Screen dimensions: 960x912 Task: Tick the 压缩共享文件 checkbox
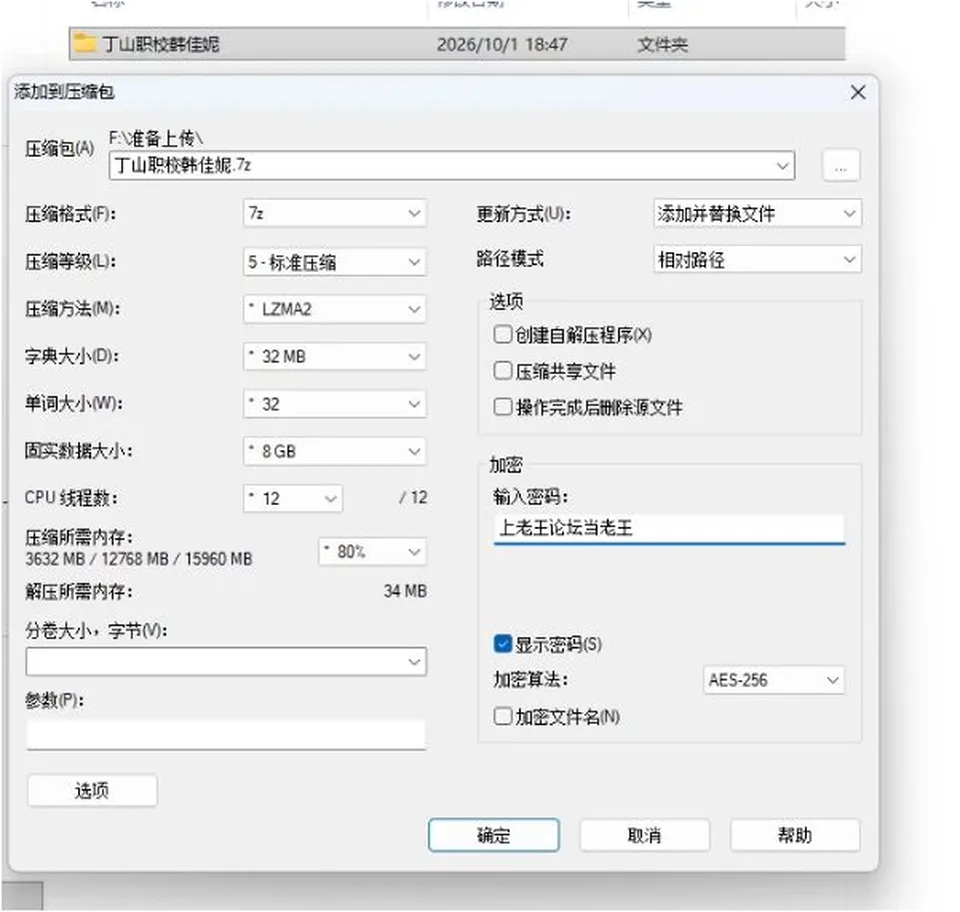[503, 370]
